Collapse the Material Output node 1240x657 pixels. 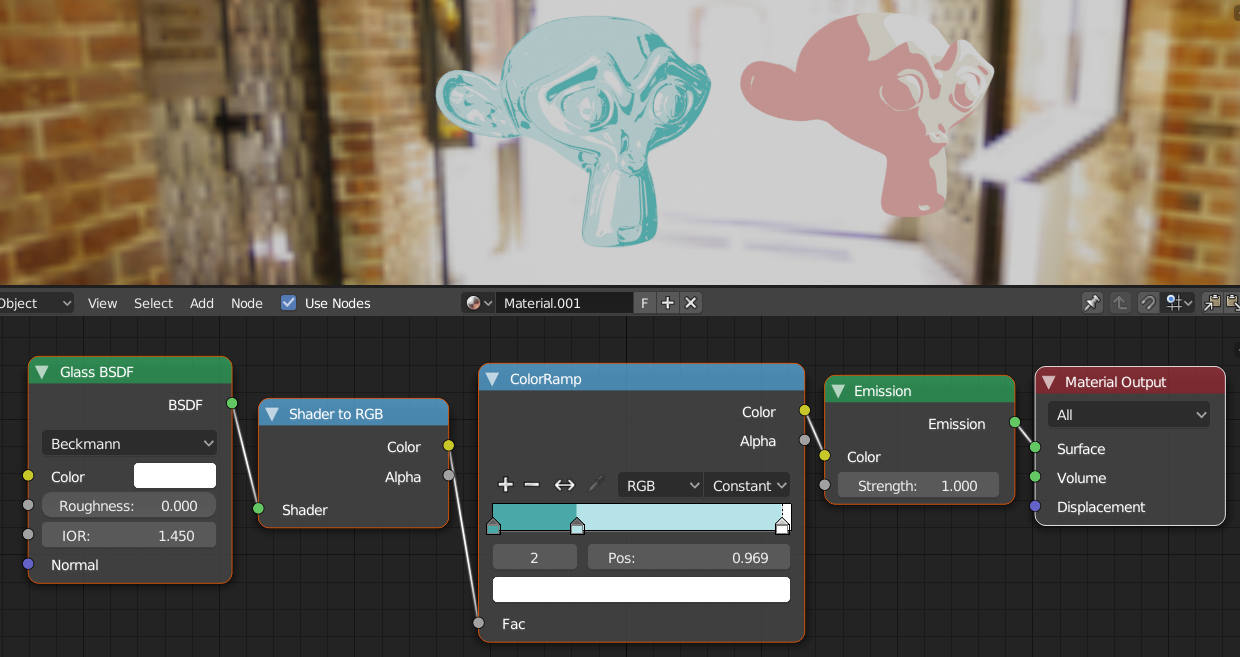click(x=1048, y=382)
